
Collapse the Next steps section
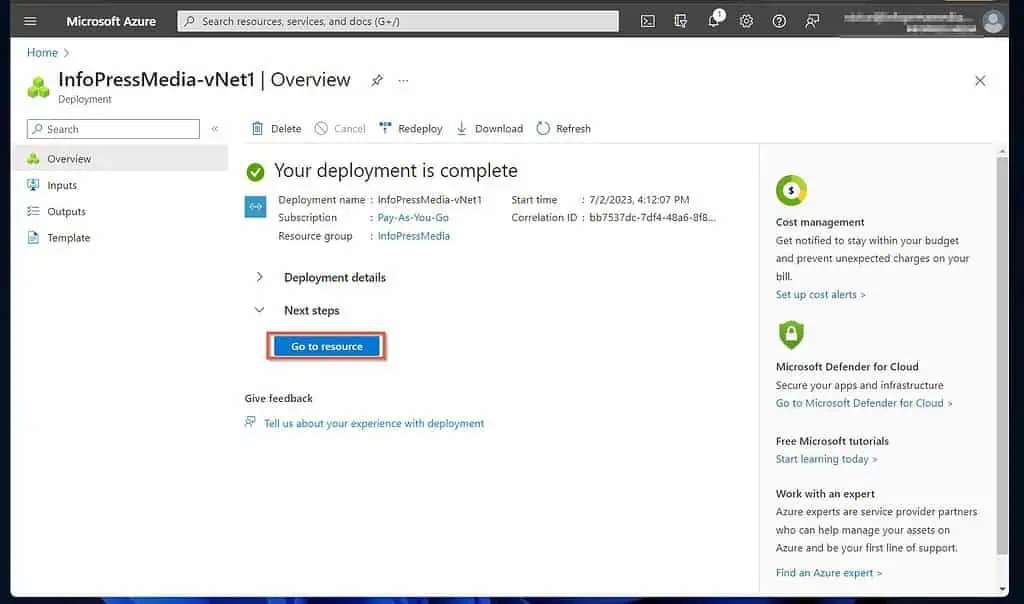click(260, 310)
